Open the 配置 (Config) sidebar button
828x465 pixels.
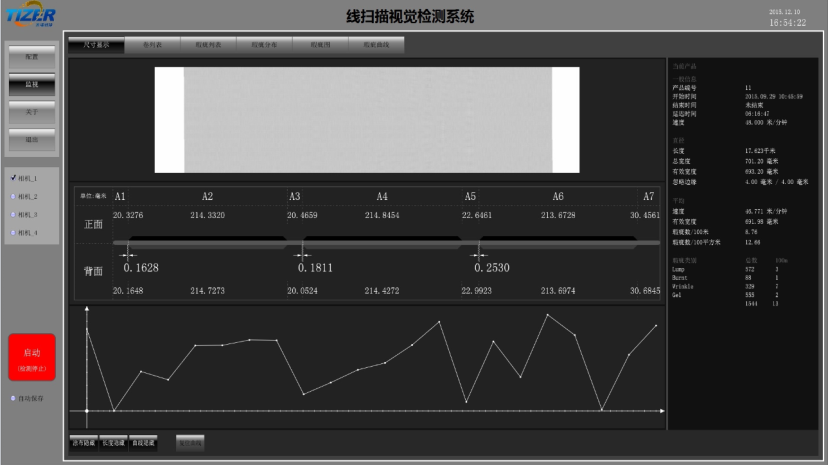(31, 57)
